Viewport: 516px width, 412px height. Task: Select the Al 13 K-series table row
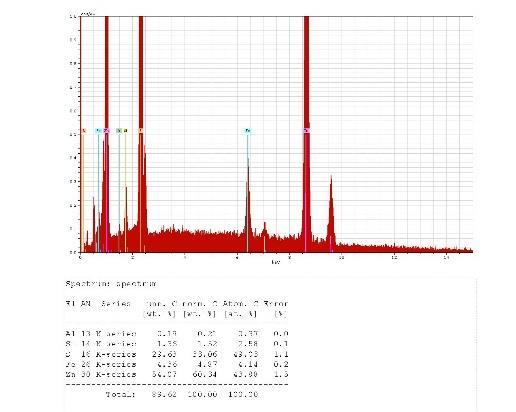tap(177, 333)
